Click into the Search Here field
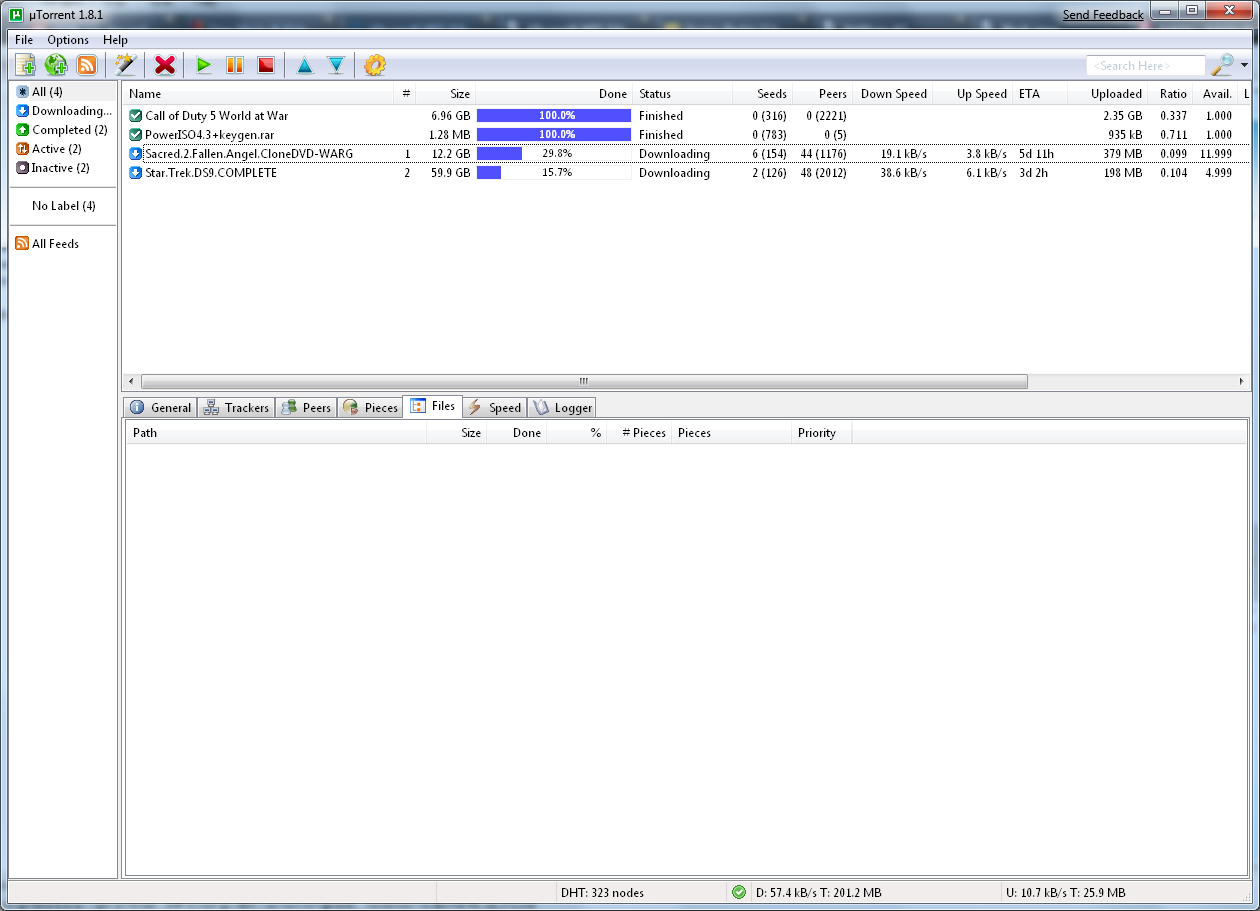This screenshot has width=1260, height=911. pyautogui.click(x=1146, y=65)
